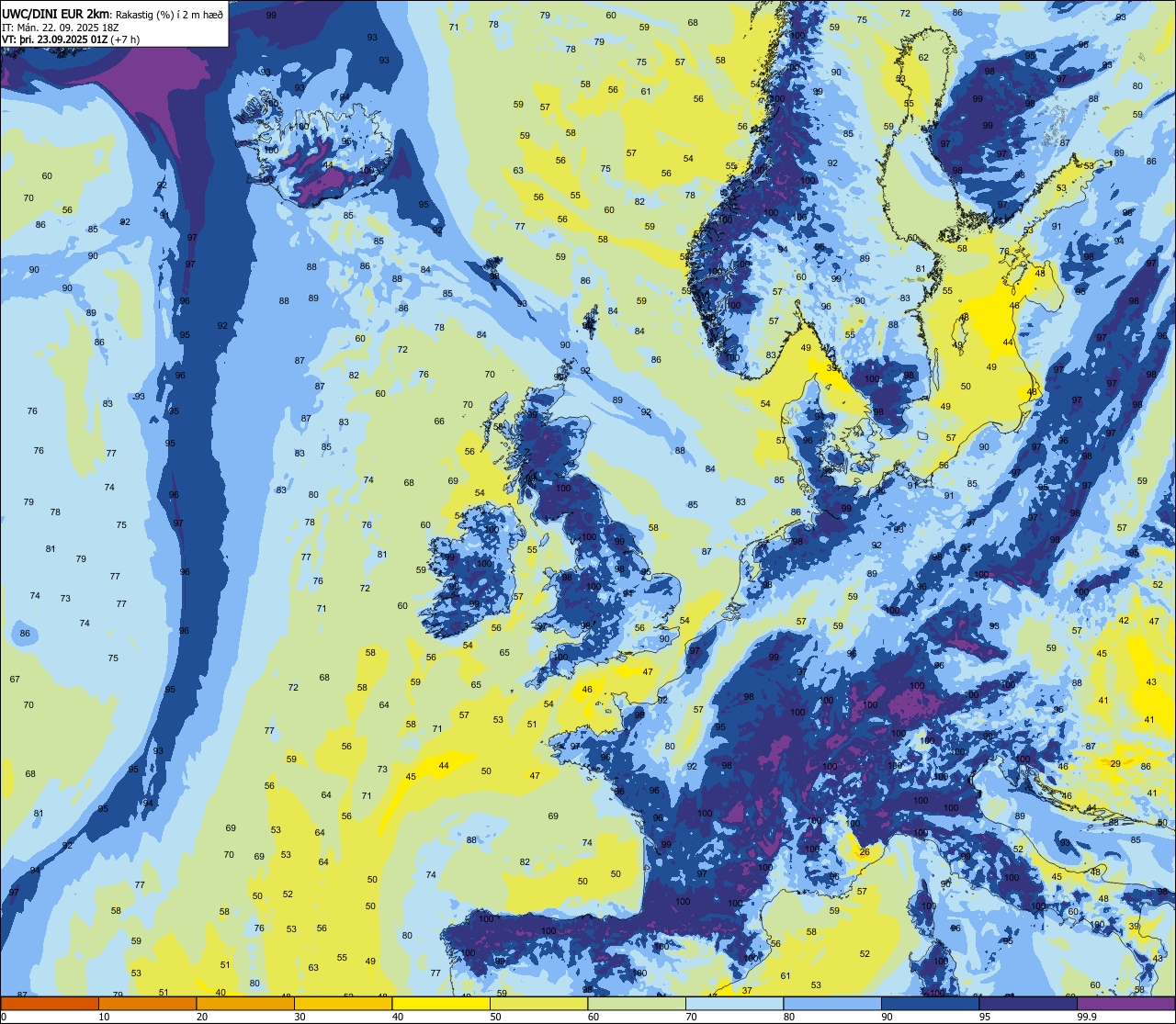Click the initial time line "IT: Mán. 22. 09. 2025 18Z"
1176x1024 pixels.
tap(61, 27)
